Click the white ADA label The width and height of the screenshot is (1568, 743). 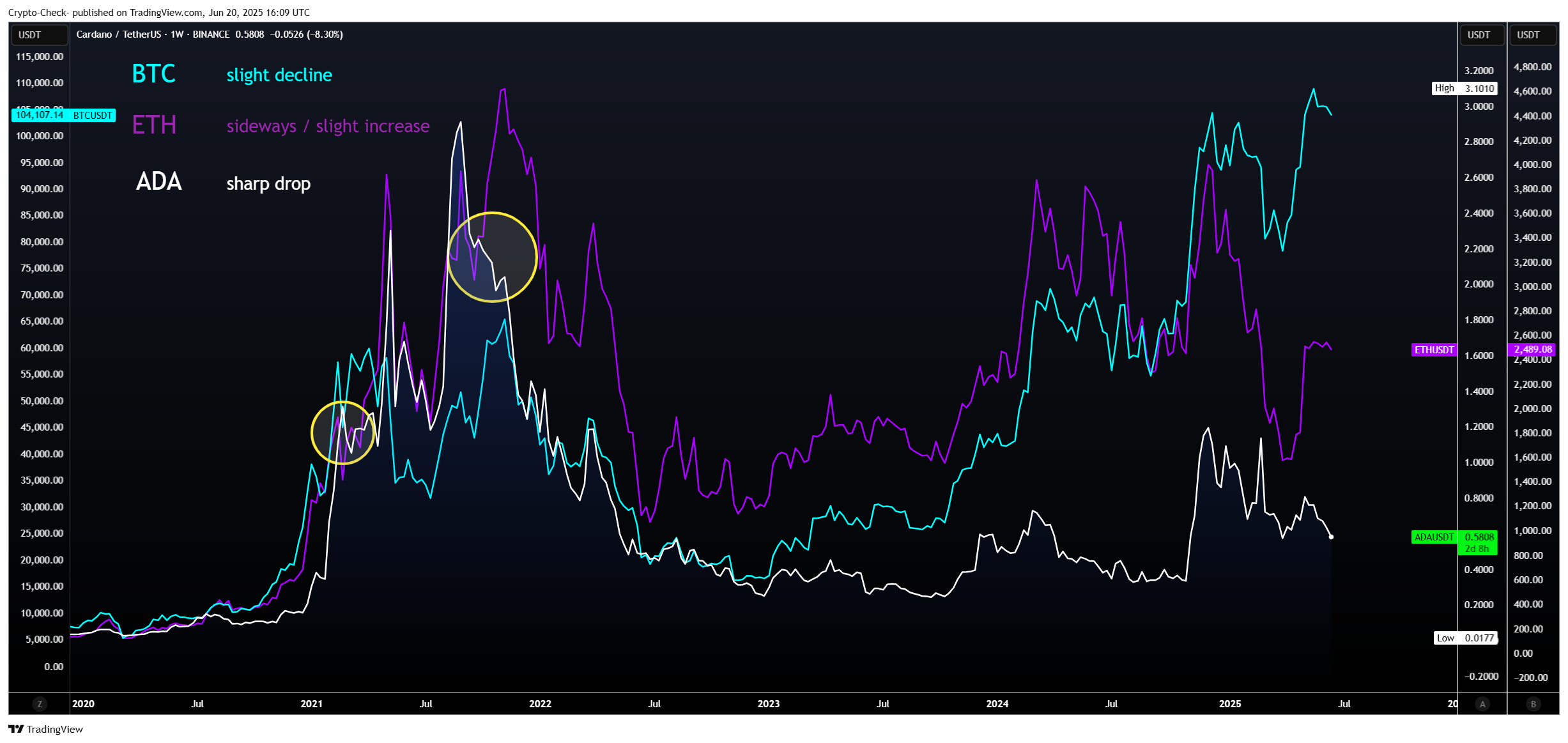click(159, 181)
